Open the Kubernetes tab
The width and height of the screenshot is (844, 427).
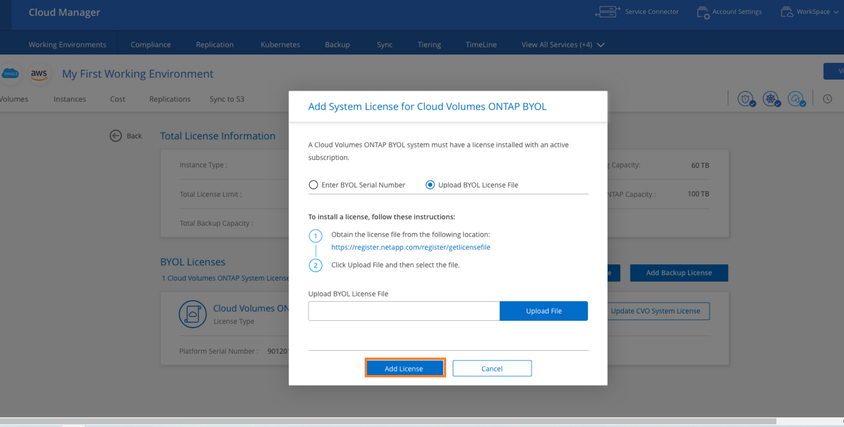click(280, 45)
